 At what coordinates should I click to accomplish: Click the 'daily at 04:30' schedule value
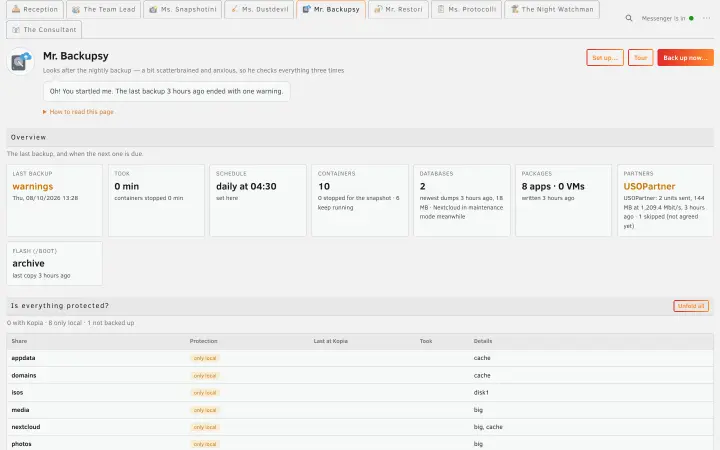(x=246, y=186)
